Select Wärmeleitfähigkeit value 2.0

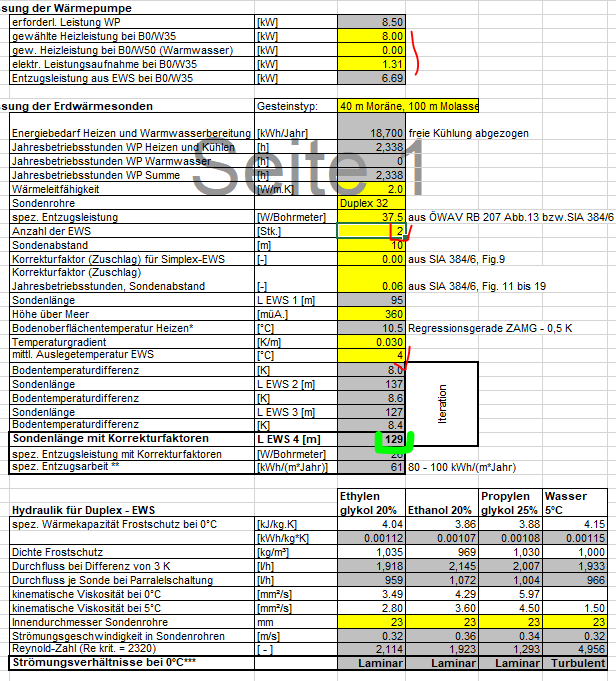click(x=371, y=189)
